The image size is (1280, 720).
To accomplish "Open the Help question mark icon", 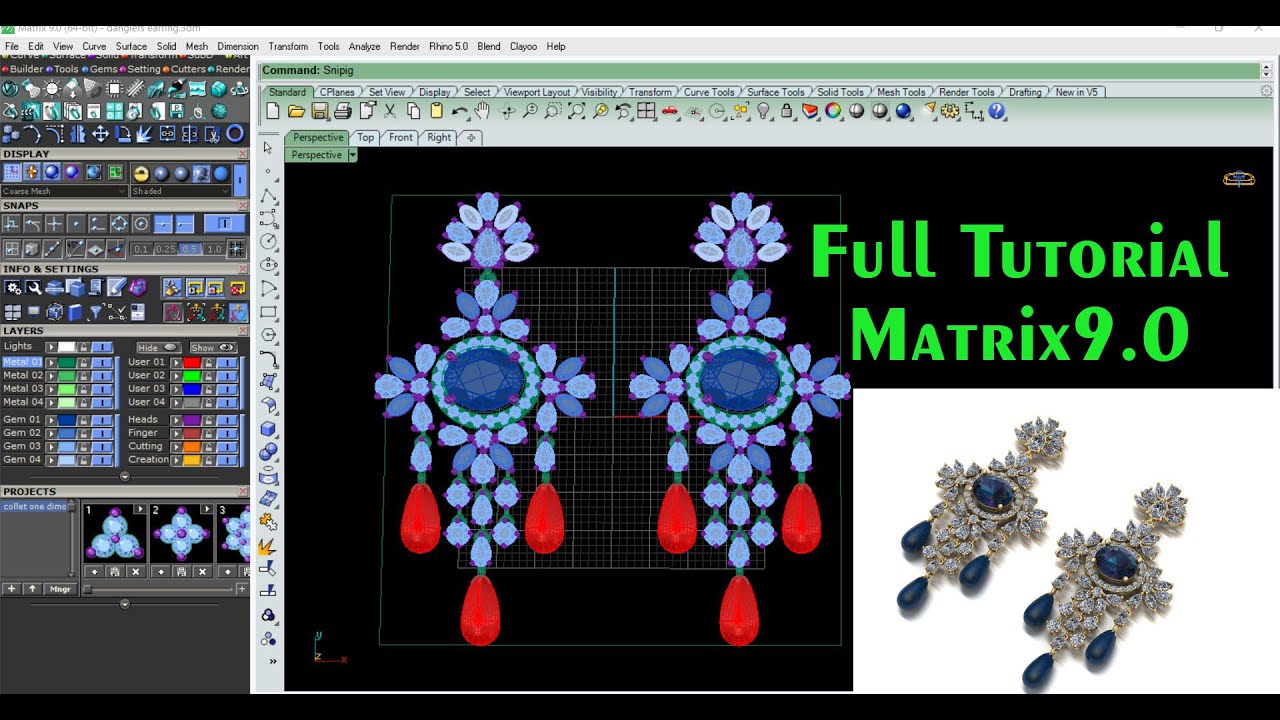I will [x=997, y=111].
